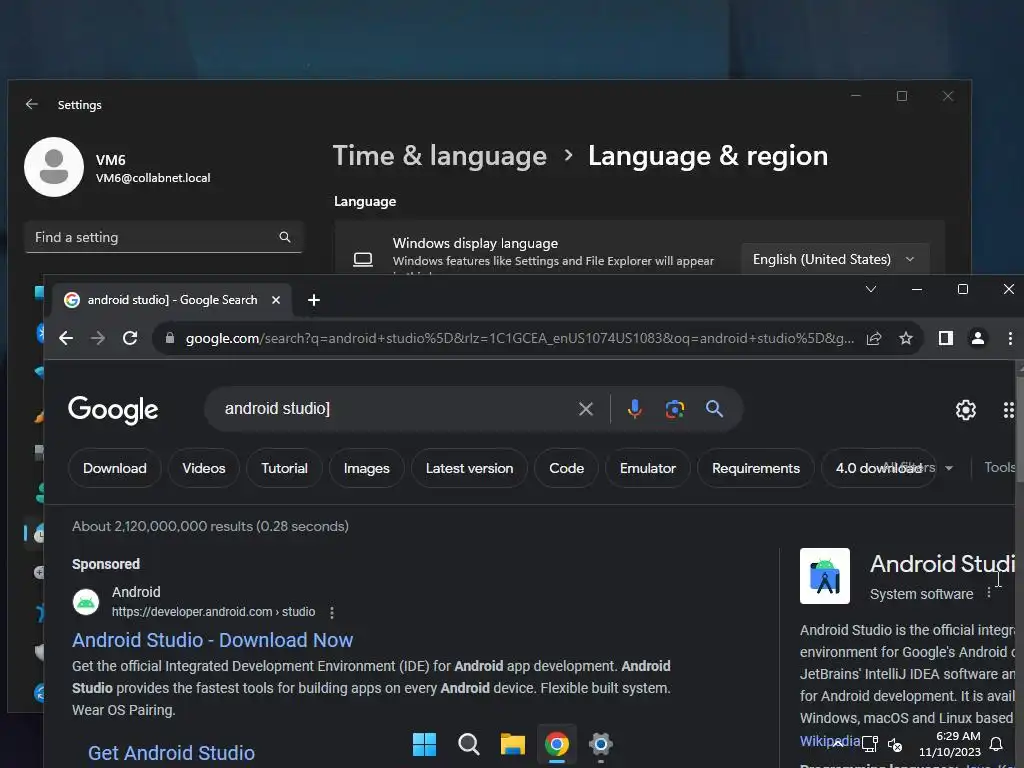Select the android studio Google Search tab
Image resolution: width=1024 pixels, height=768 pixels.
point(172,300)
